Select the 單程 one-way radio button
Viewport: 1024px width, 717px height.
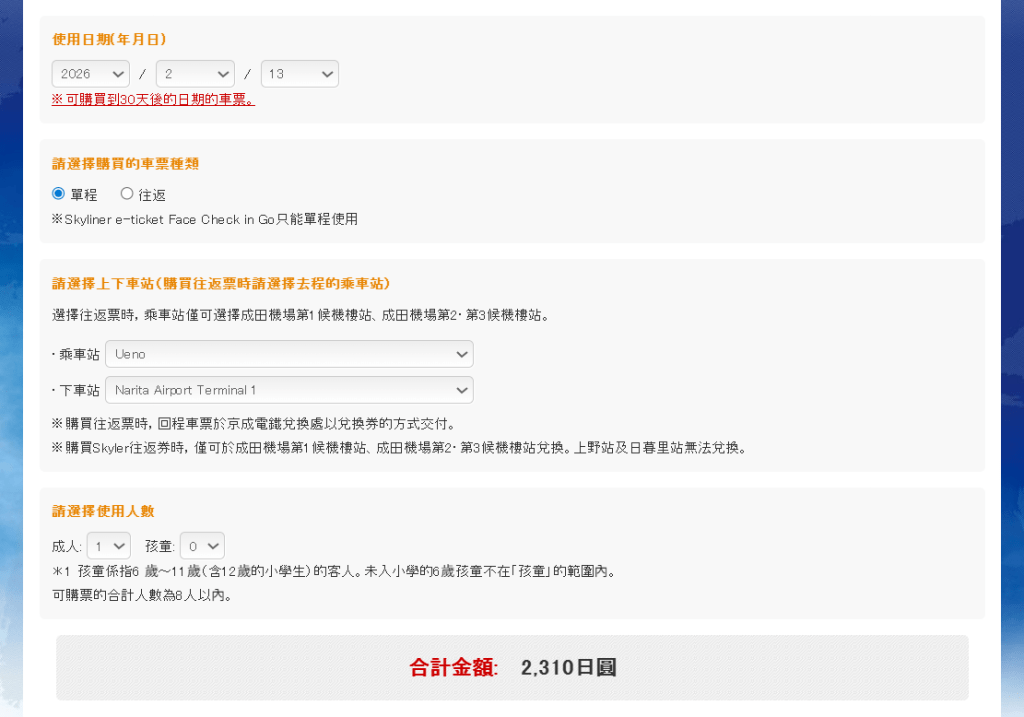click(58, 194)
